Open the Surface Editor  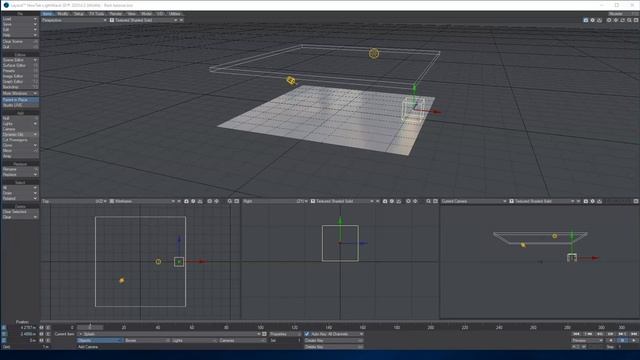coord(20,65)
